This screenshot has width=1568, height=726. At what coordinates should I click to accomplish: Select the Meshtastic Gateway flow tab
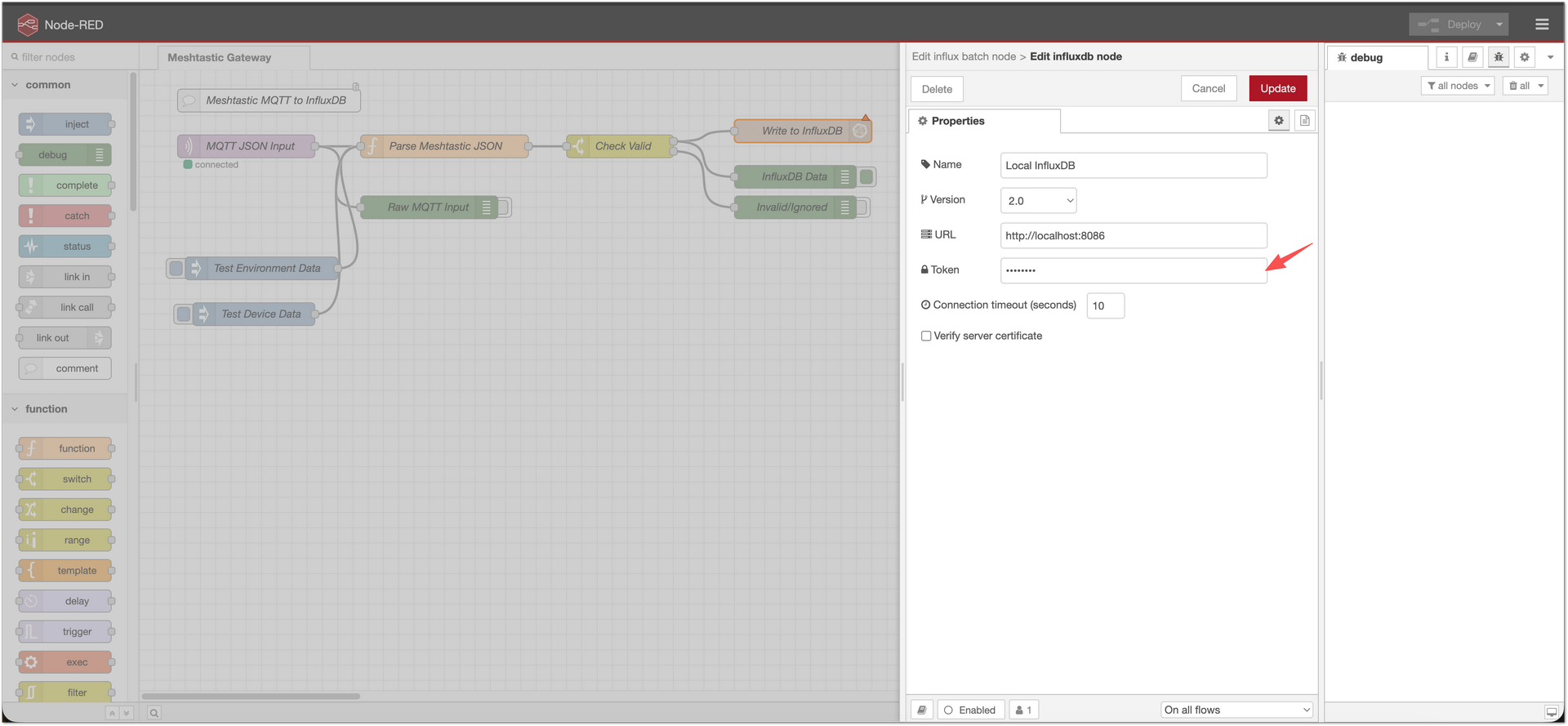tap(220, 58)
